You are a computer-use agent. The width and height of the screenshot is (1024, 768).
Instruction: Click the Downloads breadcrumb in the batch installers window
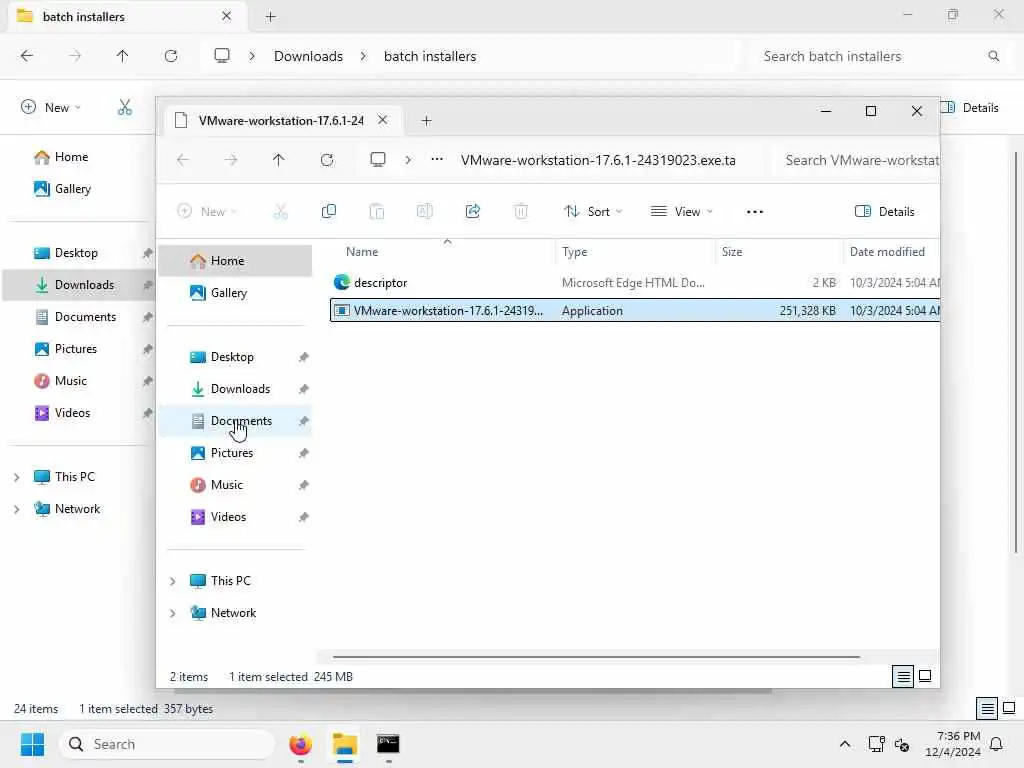click(308, 56)
